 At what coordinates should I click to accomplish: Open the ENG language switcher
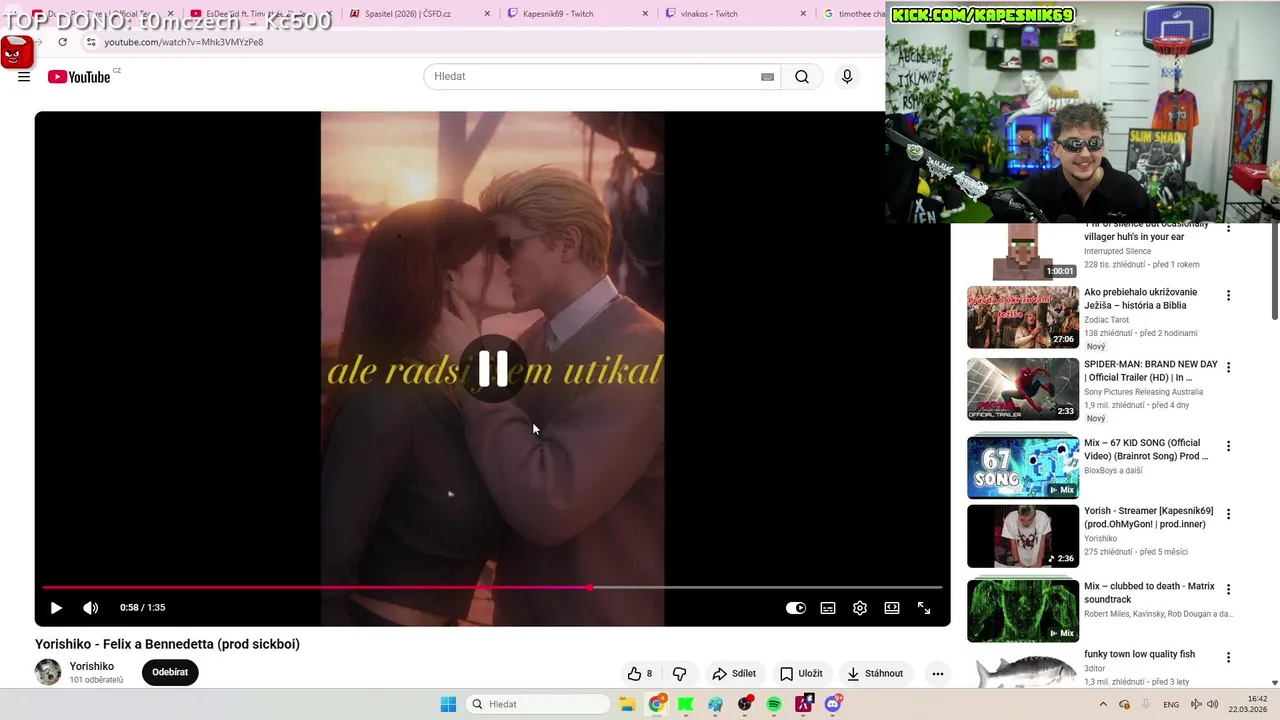1171,704
